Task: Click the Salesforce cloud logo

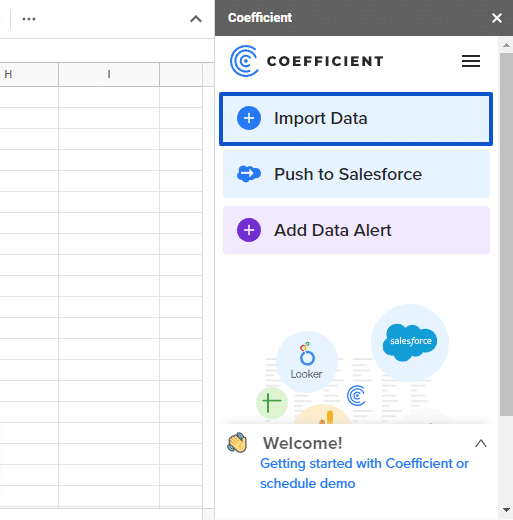Action: click(x=410, y=342)
